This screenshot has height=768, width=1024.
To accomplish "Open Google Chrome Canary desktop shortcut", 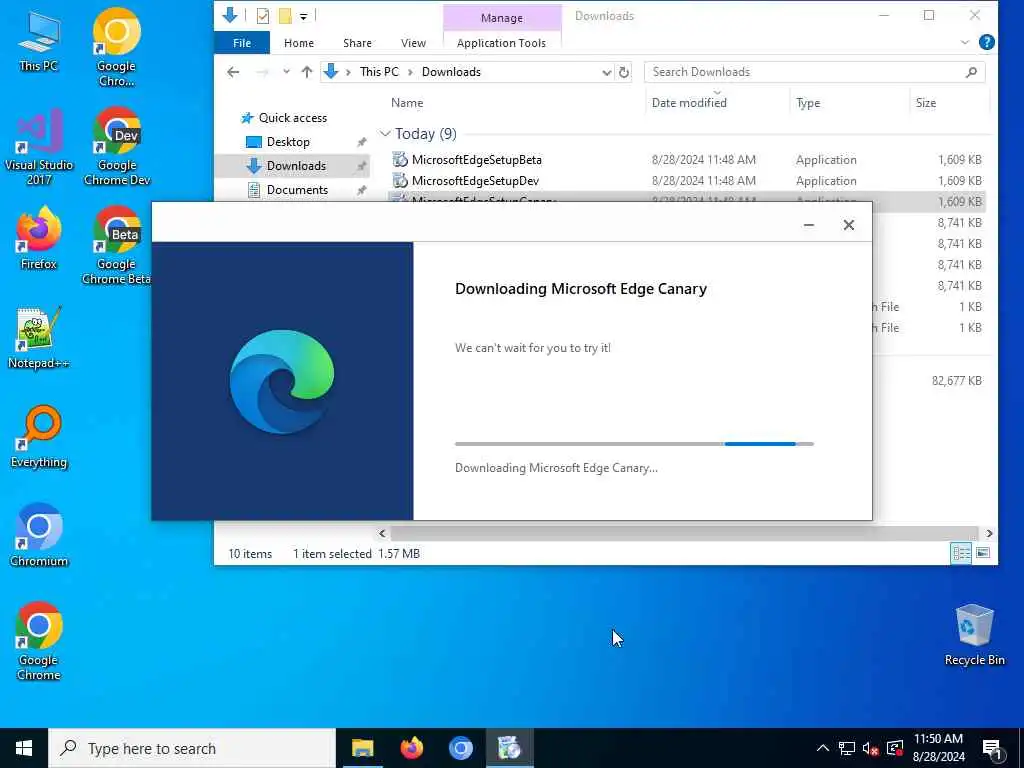I will click(116, 48).
